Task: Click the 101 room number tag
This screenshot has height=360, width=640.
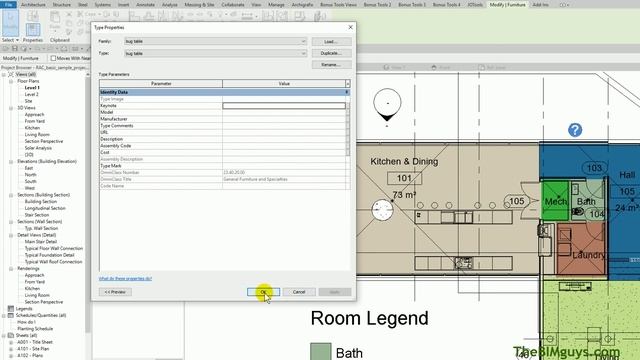Action: click(404, 178)
